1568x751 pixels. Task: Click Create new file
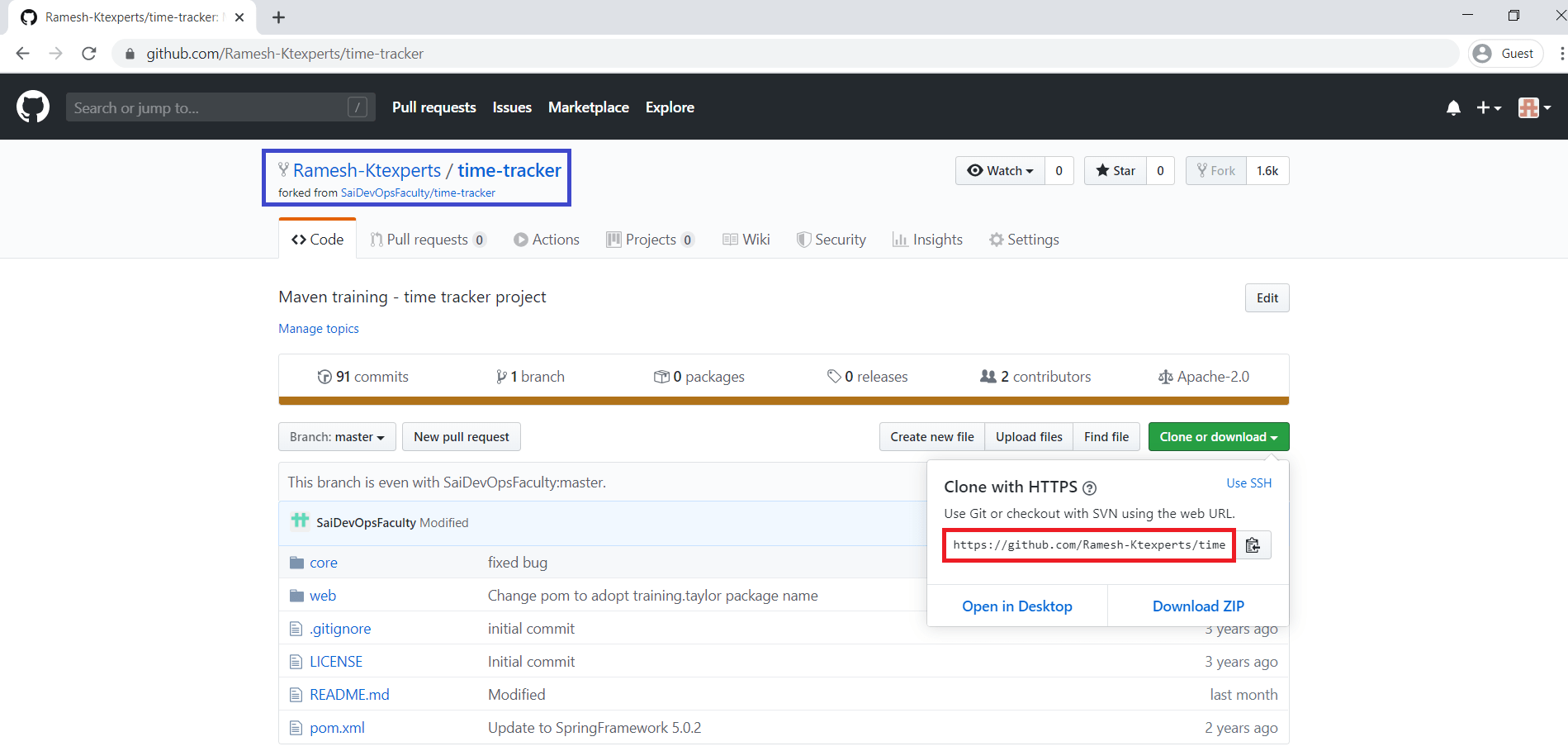[932, 437]
